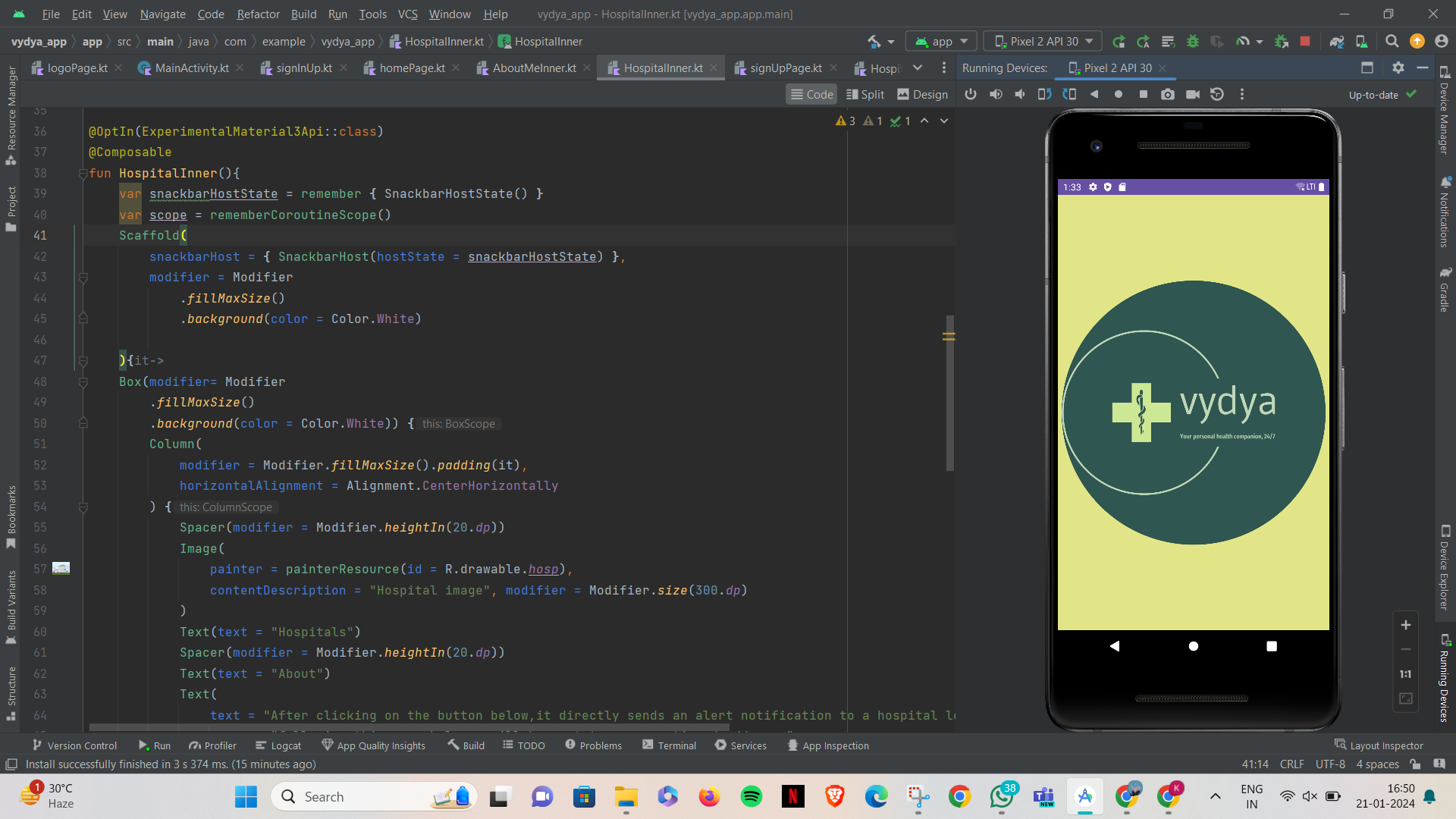This screenshot has width=1456, height=819.
Task: Switch editor to Code view mode
Action: coord(811,94)
